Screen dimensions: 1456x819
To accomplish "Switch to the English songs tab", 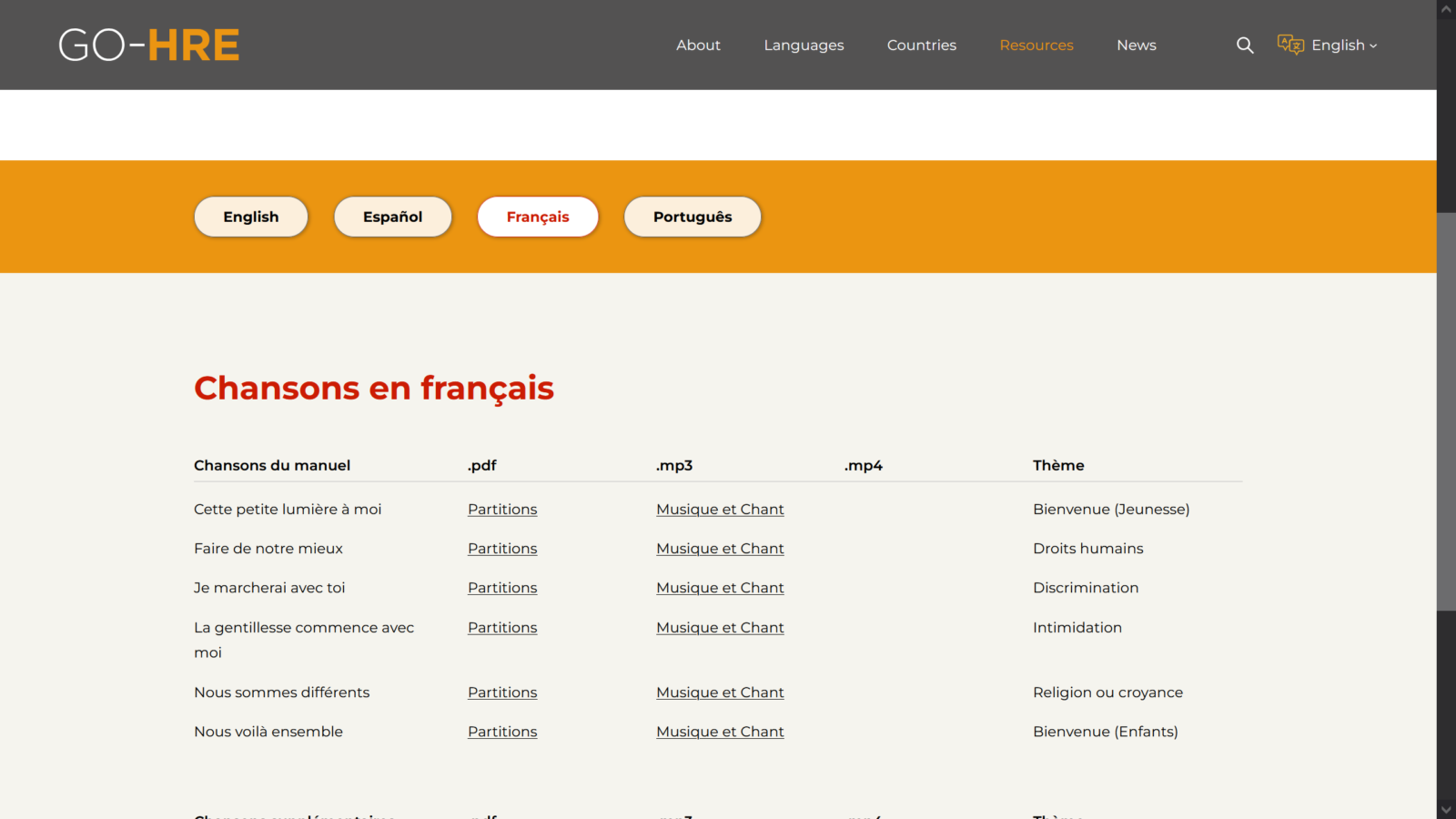I will pos(251,217).
